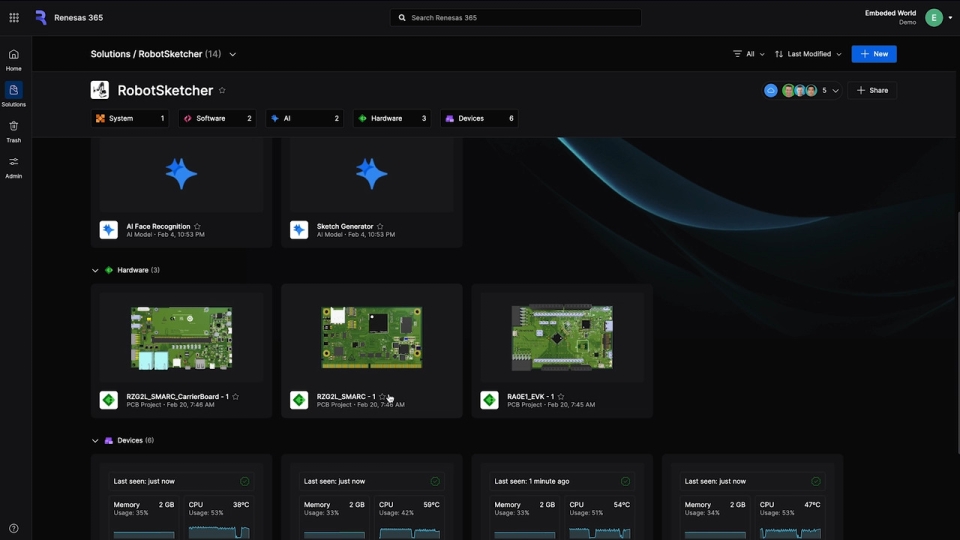The height and width of the screenshot is (540, 960).
Task: Click the help icon at bottom left
Action: tap(14, 528)
